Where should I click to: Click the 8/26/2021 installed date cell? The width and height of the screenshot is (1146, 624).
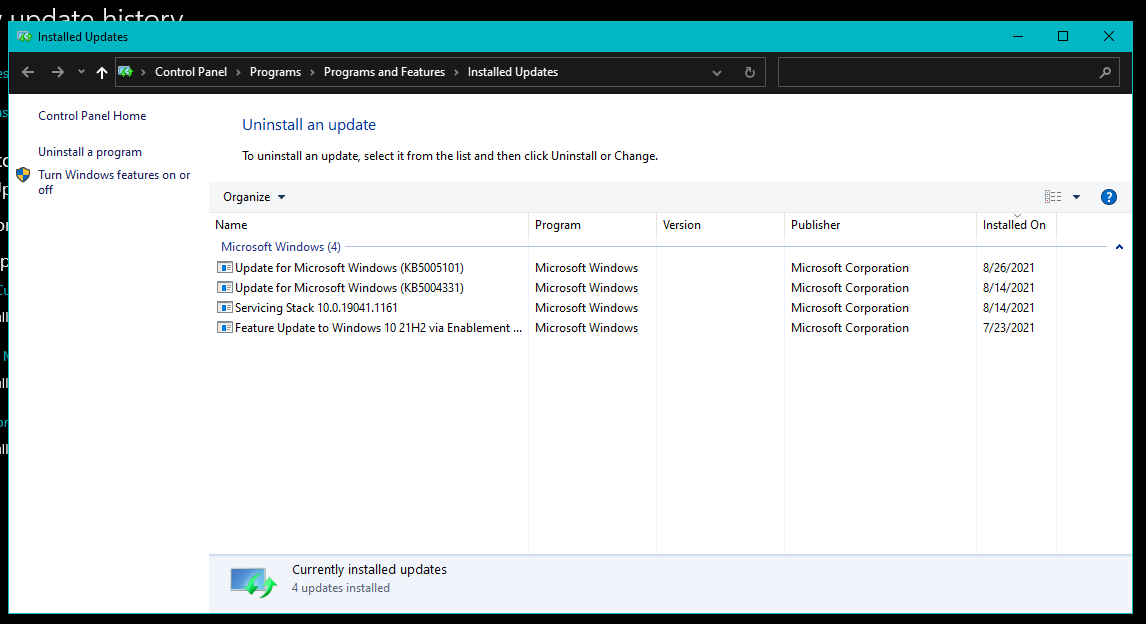[1009, 267]
